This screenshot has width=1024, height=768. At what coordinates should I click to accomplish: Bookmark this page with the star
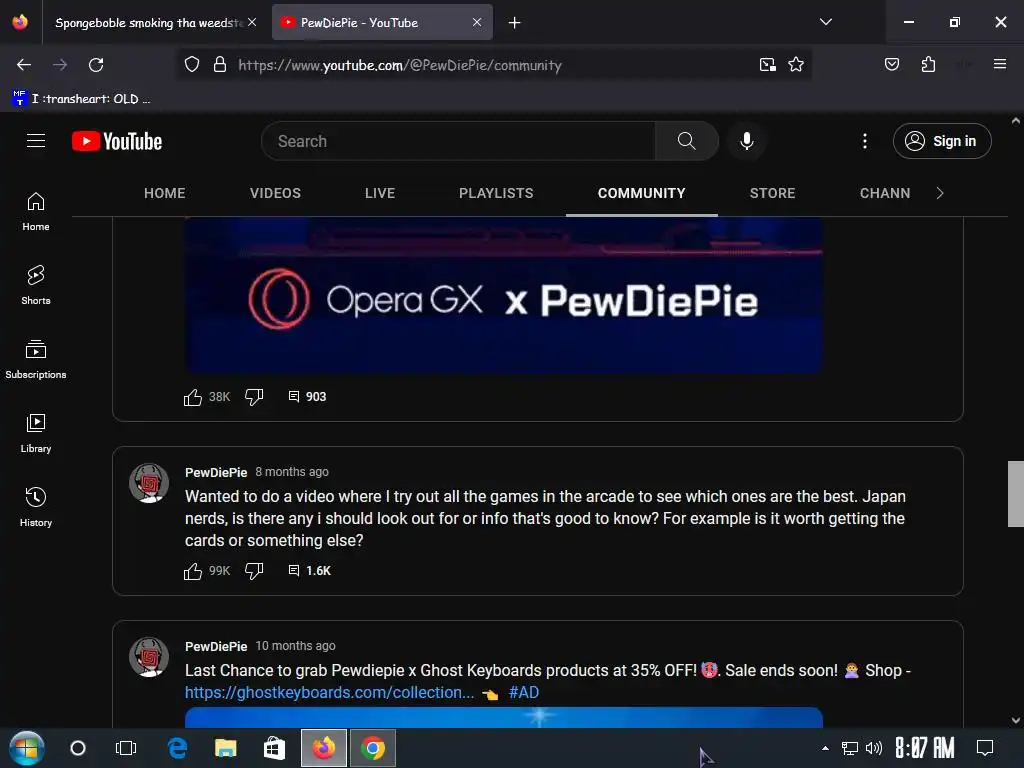(x=796, y=65)
